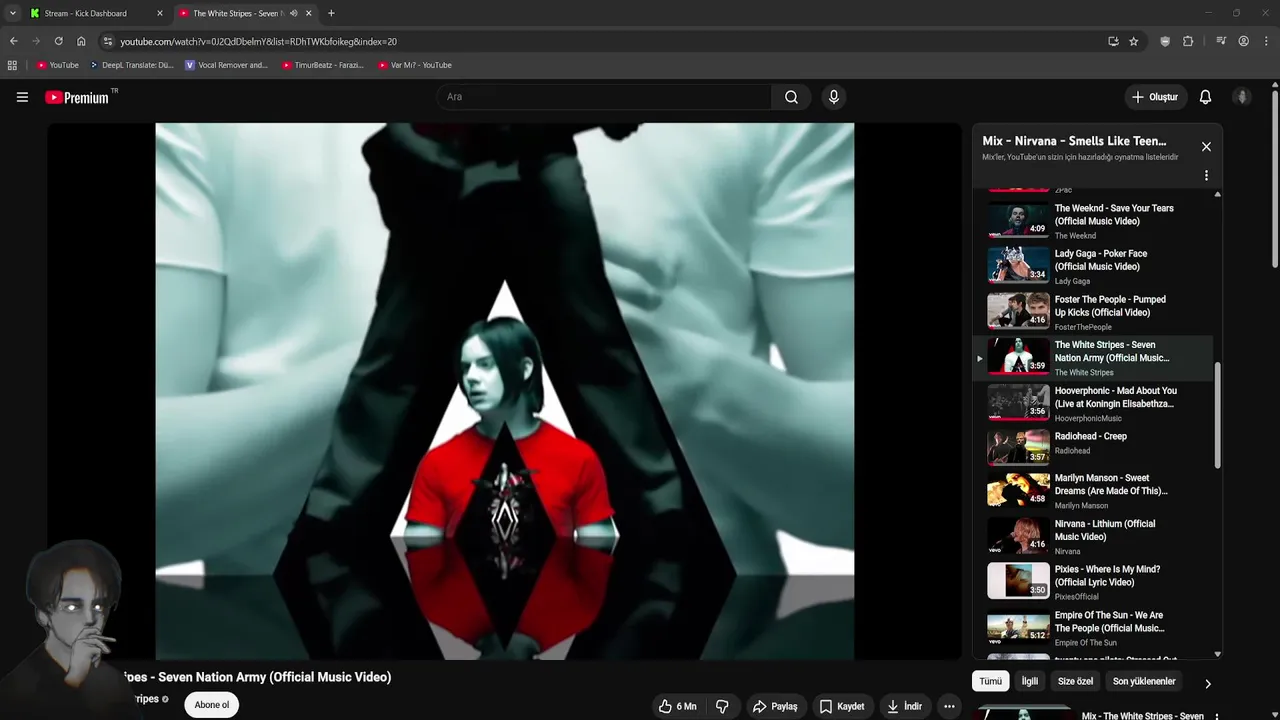Select the Tümü filter chip
Image resolution: width=1280 pixels, height=720 pixels.
(990, 681)
